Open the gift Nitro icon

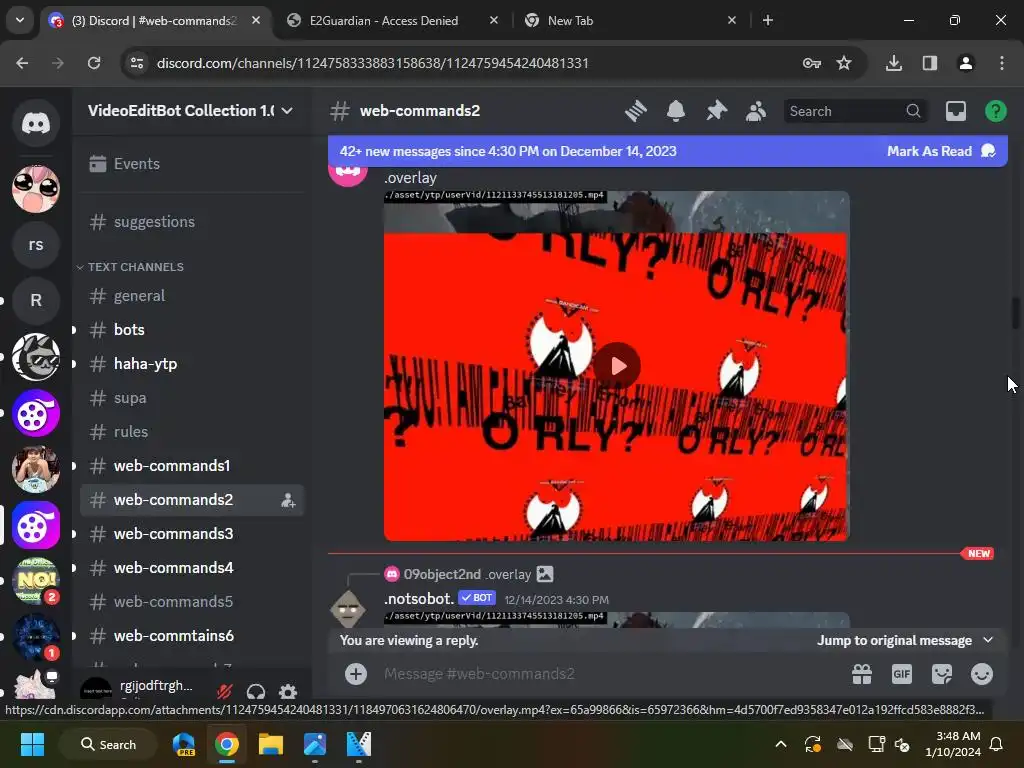tap(862, 673)
